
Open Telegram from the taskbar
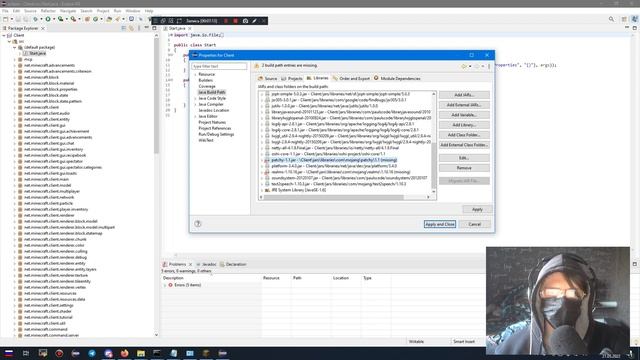coord(92,353)
